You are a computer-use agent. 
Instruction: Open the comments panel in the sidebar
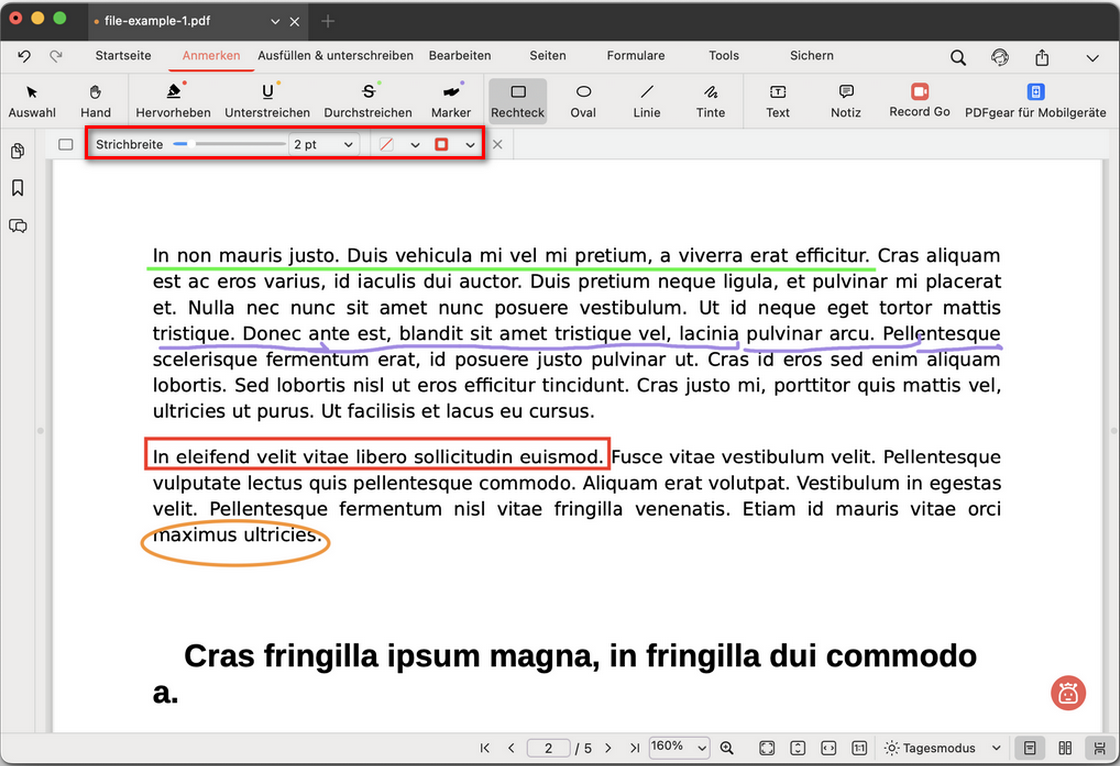tap(18, 226)
